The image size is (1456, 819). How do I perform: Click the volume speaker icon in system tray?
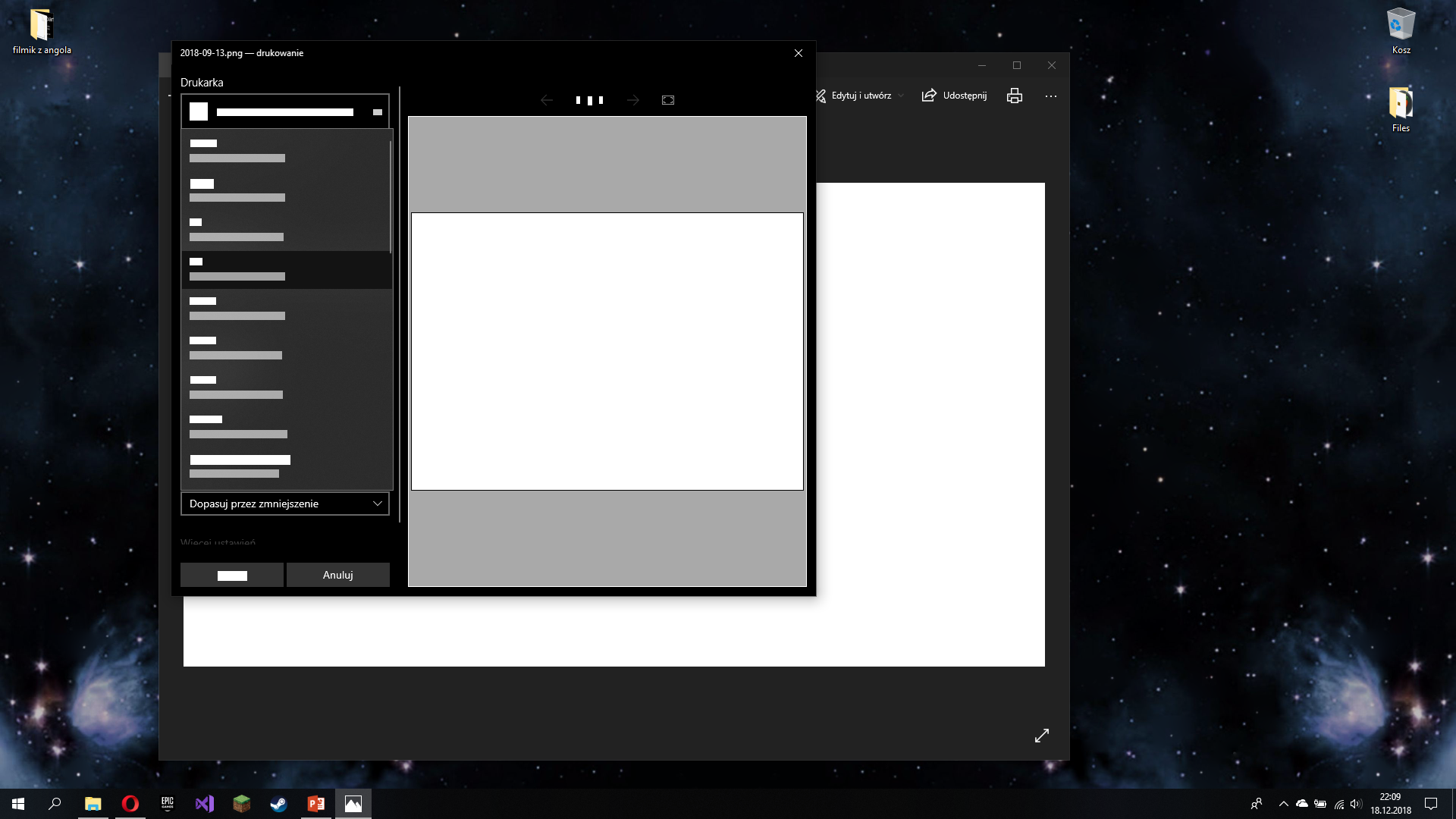1355,805
